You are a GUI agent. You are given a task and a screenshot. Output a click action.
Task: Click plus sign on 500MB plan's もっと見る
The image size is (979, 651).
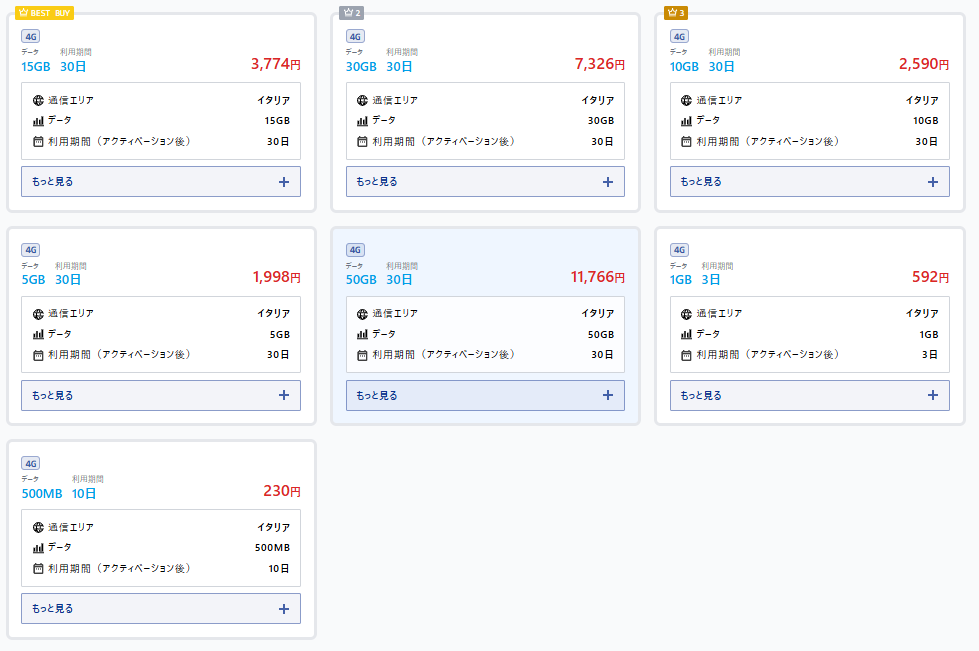(284, 609)
